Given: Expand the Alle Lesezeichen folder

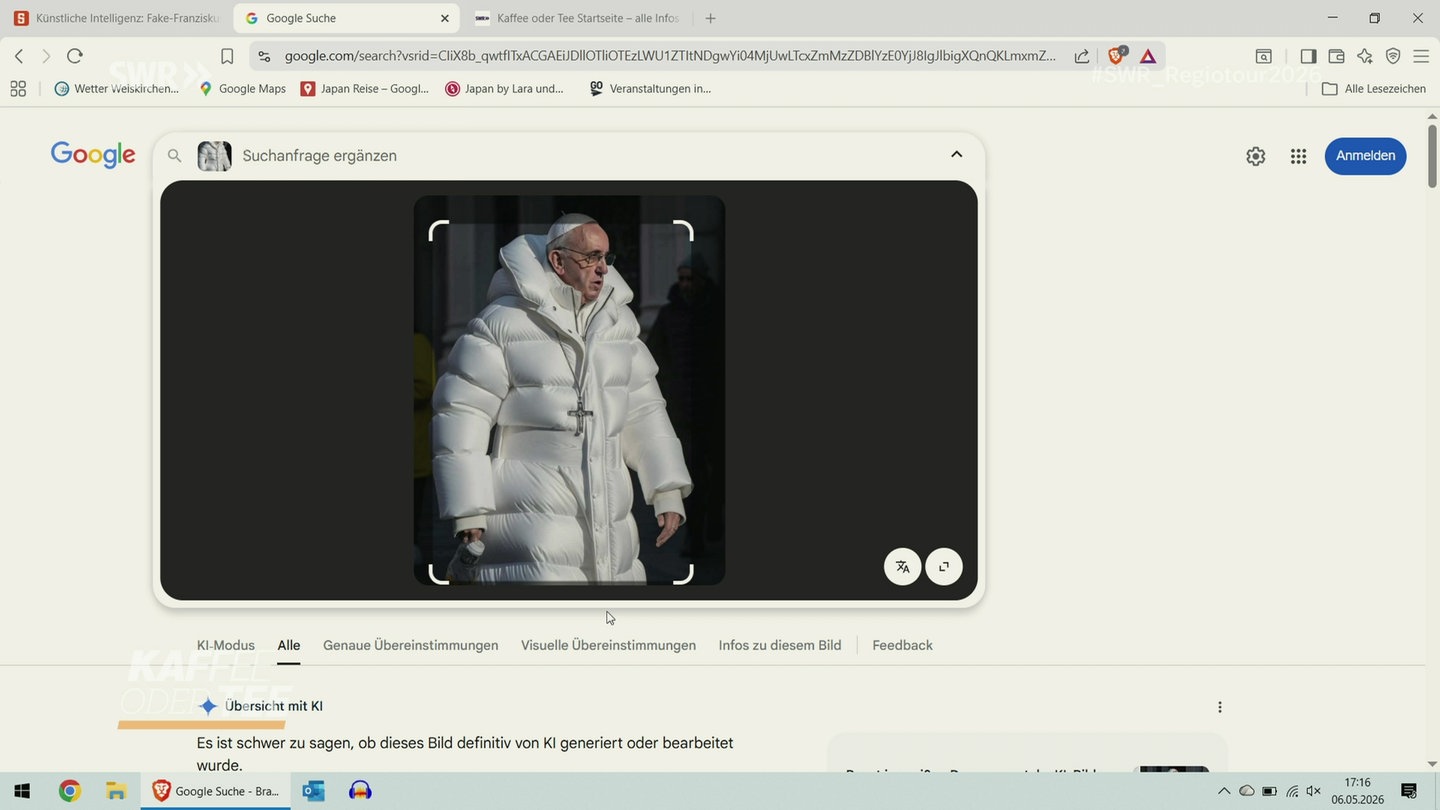Looking at the screenshot, I should click(1374, 88).
